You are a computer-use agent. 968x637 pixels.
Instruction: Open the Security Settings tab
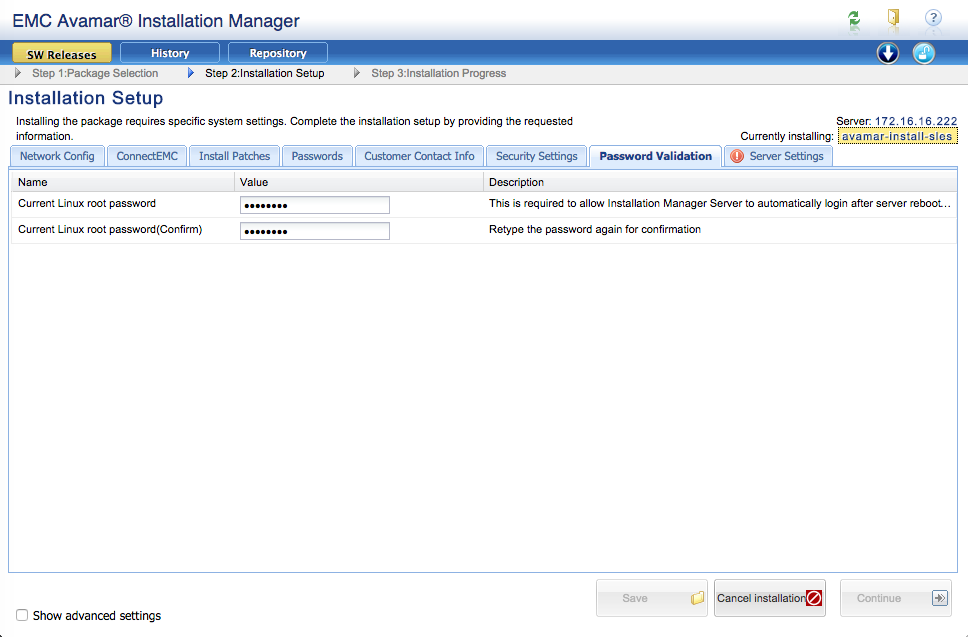tap(536, 156)
